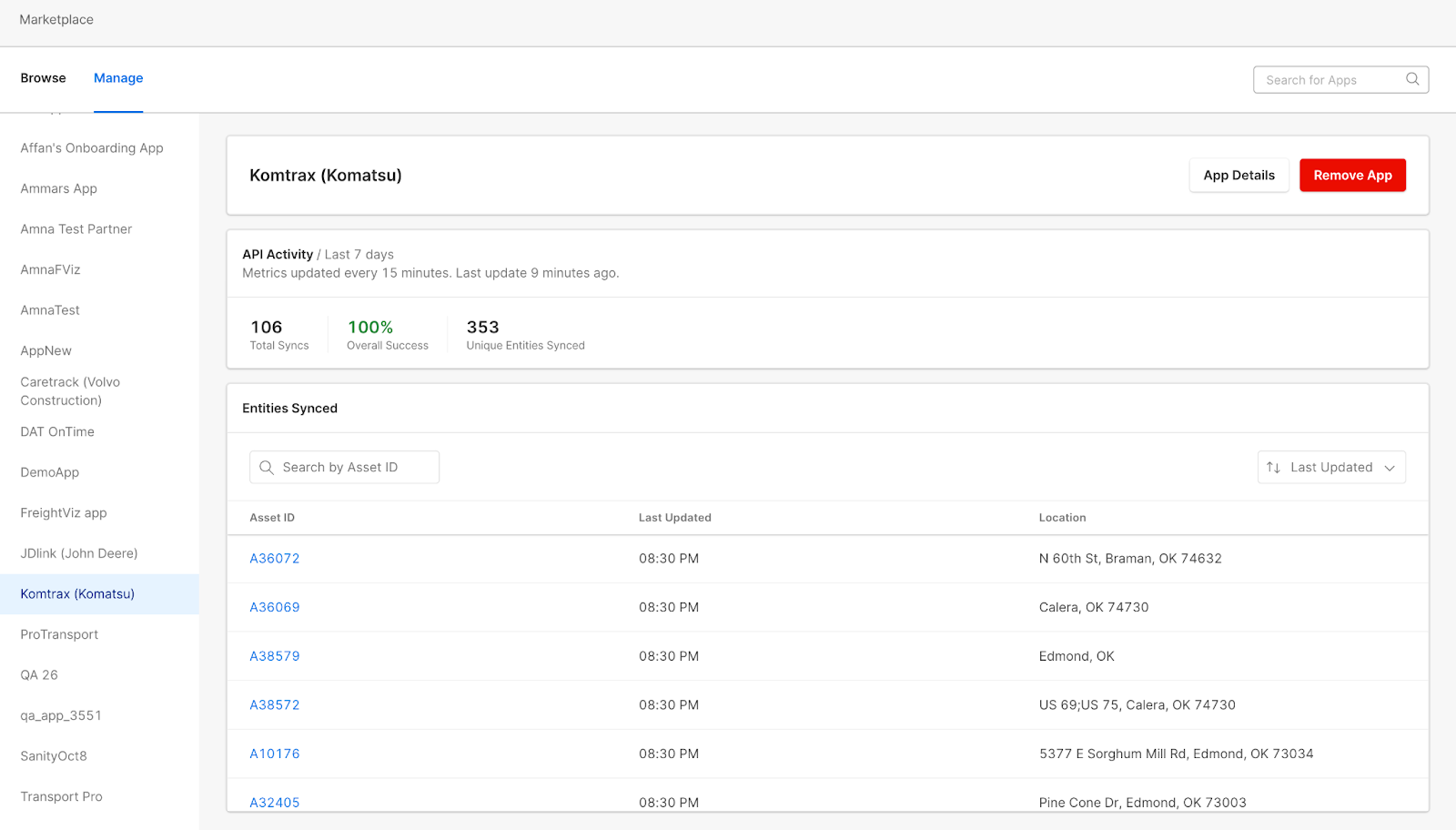Click location 5377 E Sorghum Mill Rd
The width and height of the screenshot is (1456, 830).
click(1177, 754)
